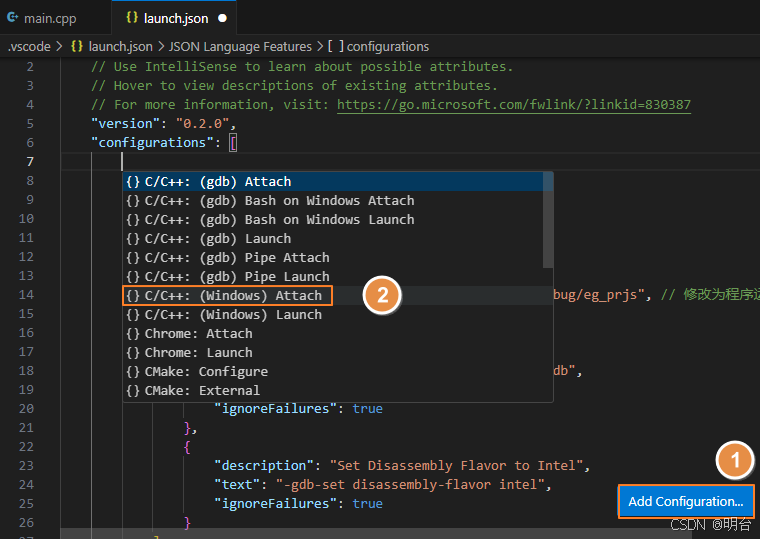The image size is (760, 539).
Task: Click the "configurations" key on line 6
Action: 153,143
